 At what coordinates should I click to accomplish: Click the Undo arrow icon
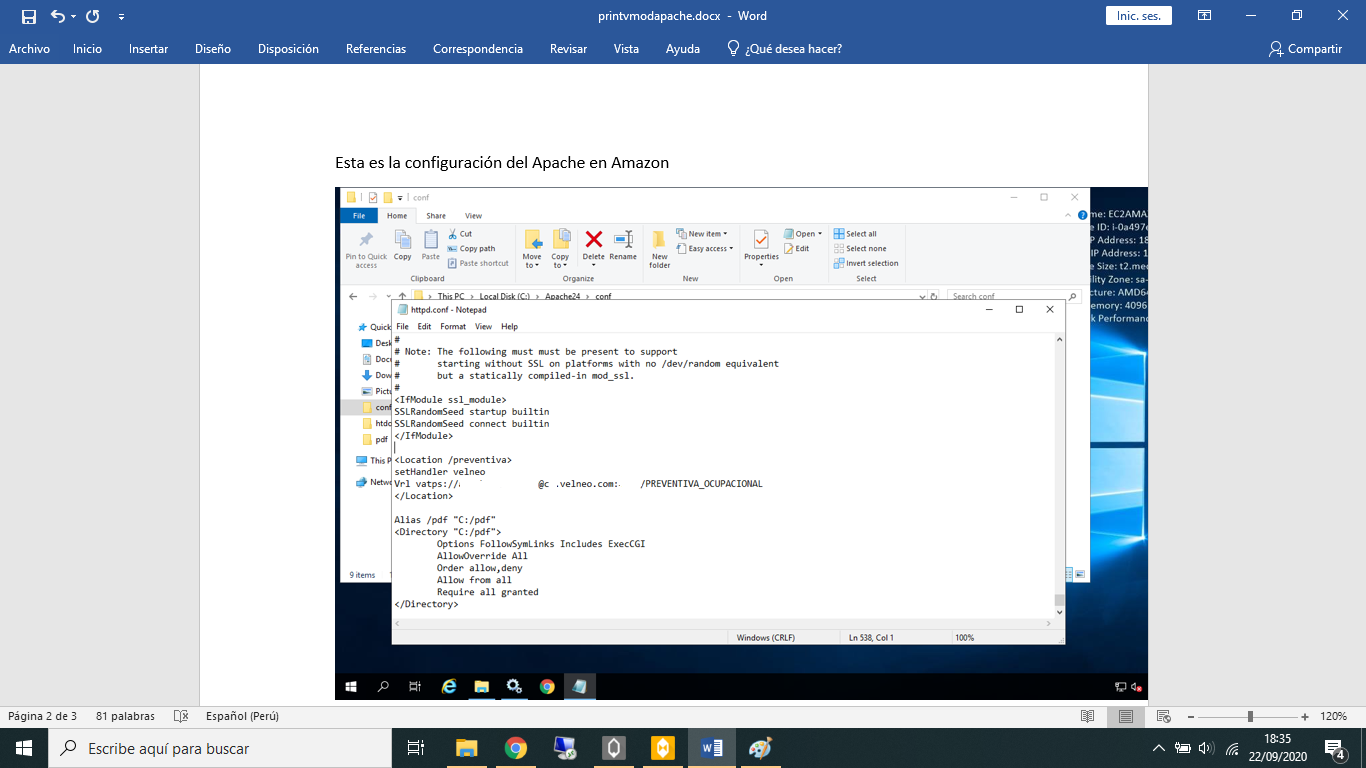[57, 16]
